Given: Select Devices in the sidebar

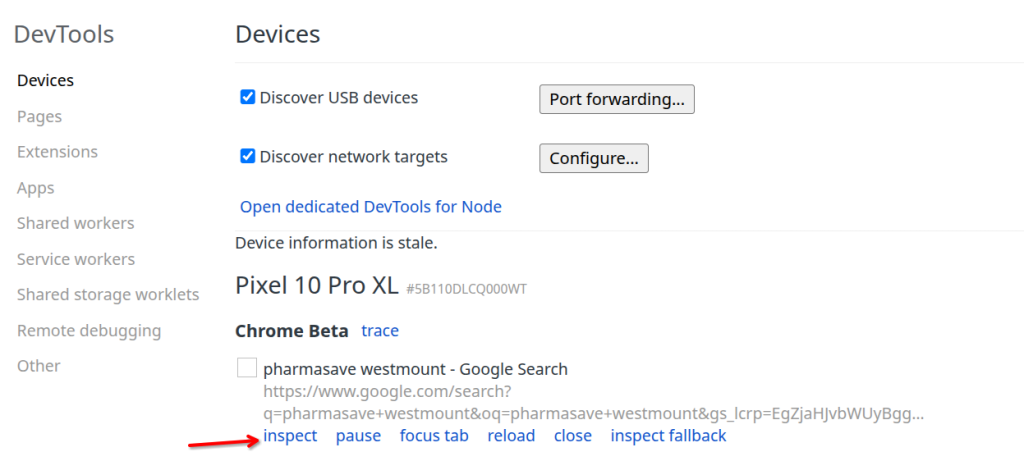Looking at the screenshot, I should click(45, 81).
